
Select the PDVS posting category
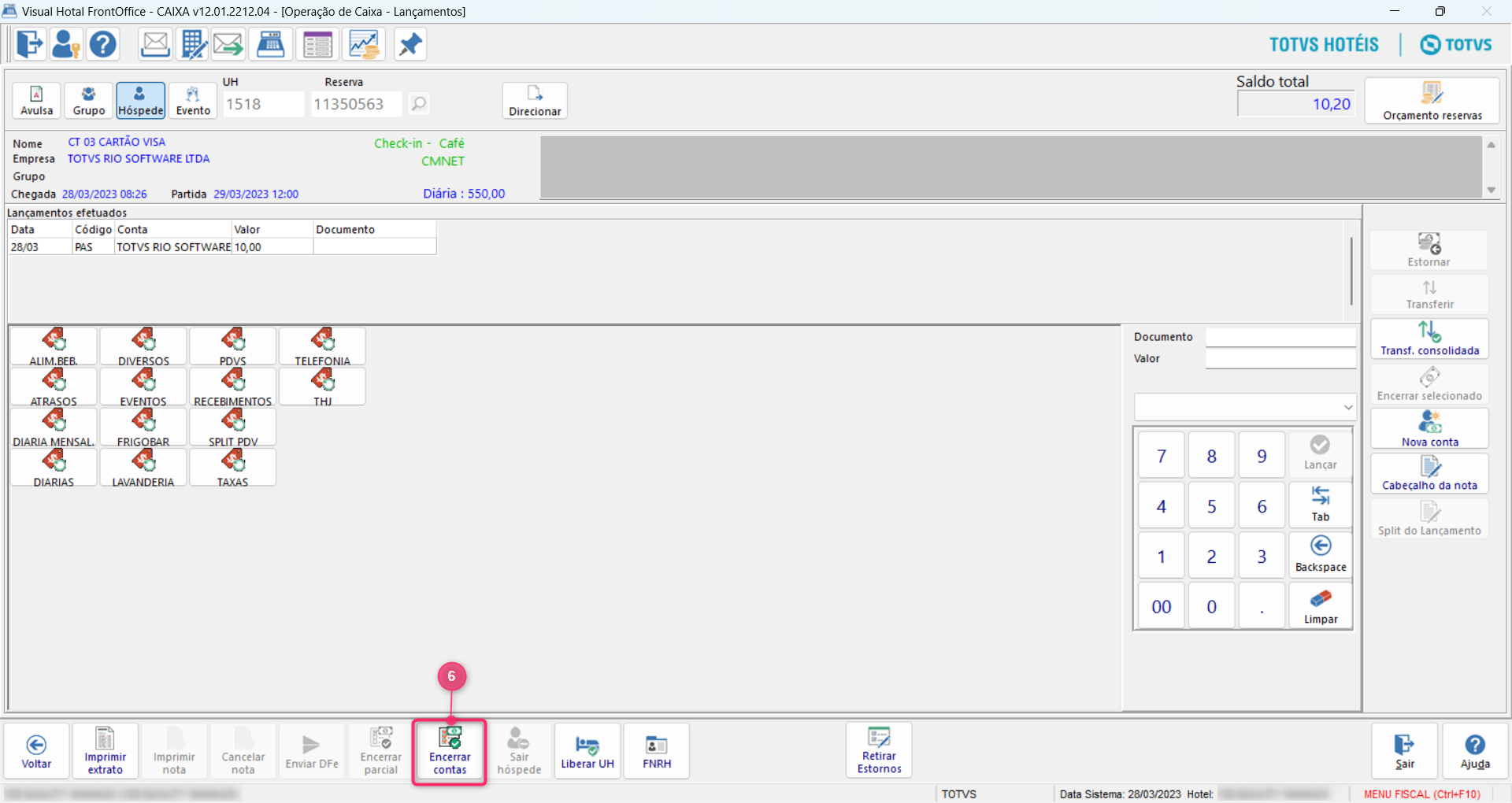pyautogui.click(x=233, y=346)
